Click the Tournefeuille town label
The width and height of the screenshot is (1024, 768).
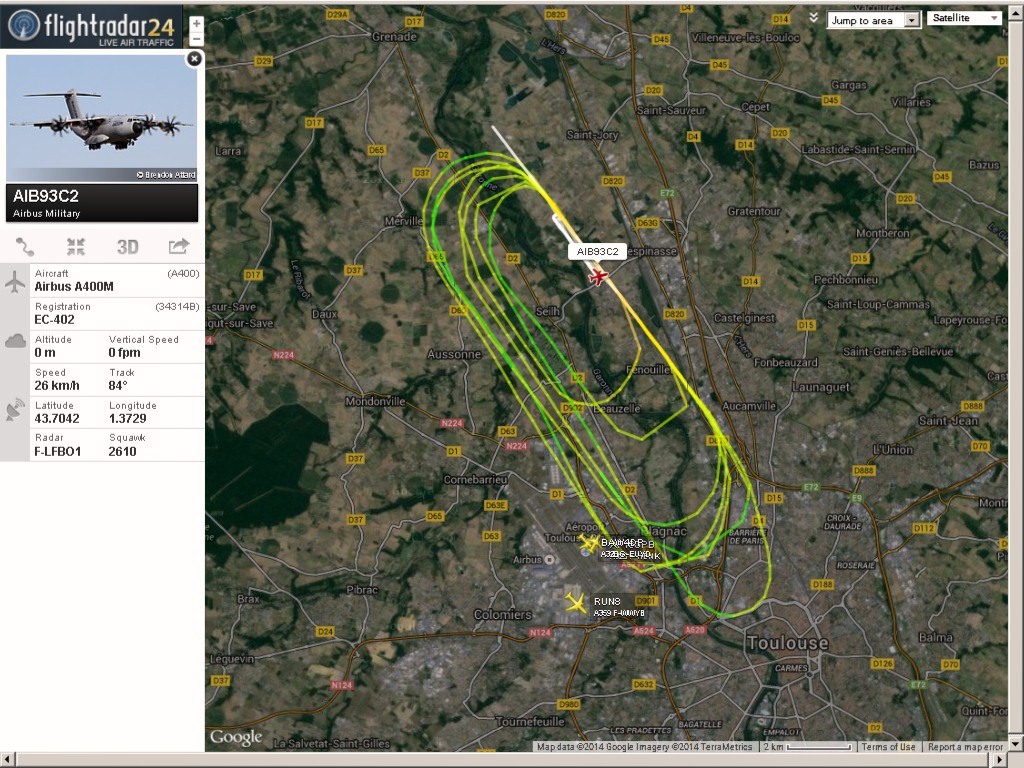point(530,722)
